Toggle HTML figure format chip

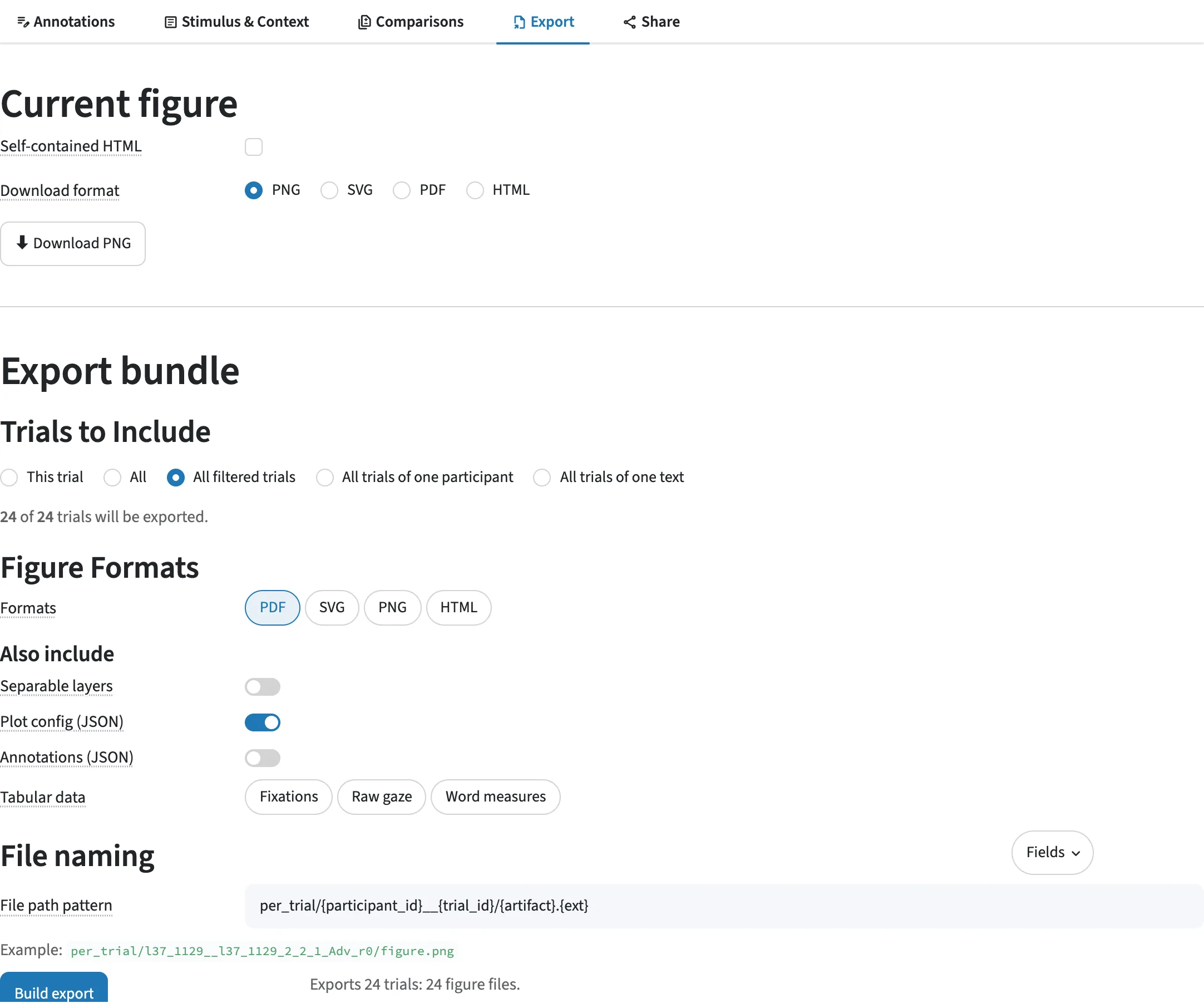(x=458, y=608)
